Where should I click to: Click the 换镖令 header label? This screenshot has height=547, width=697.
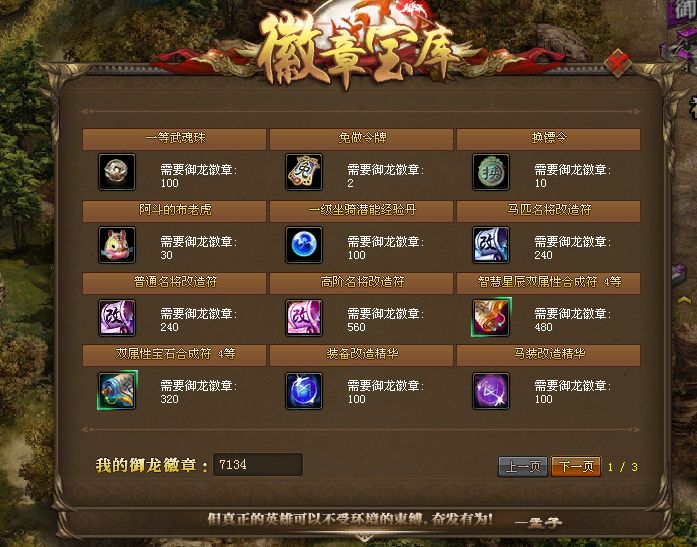pos(549,139)
